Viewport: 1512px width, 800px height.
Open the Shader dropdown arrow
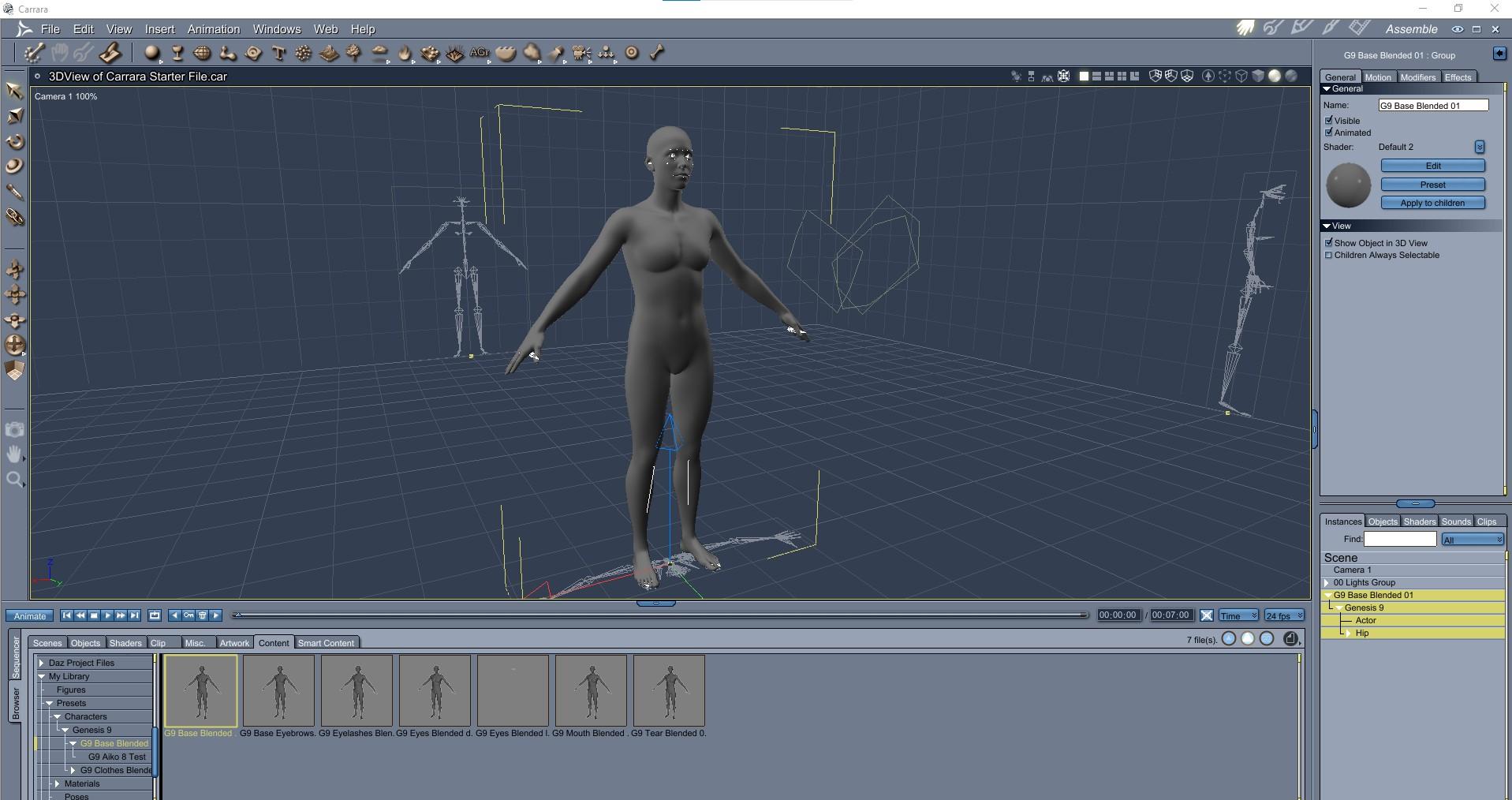pyautogui.click(x=1480, y=148)
